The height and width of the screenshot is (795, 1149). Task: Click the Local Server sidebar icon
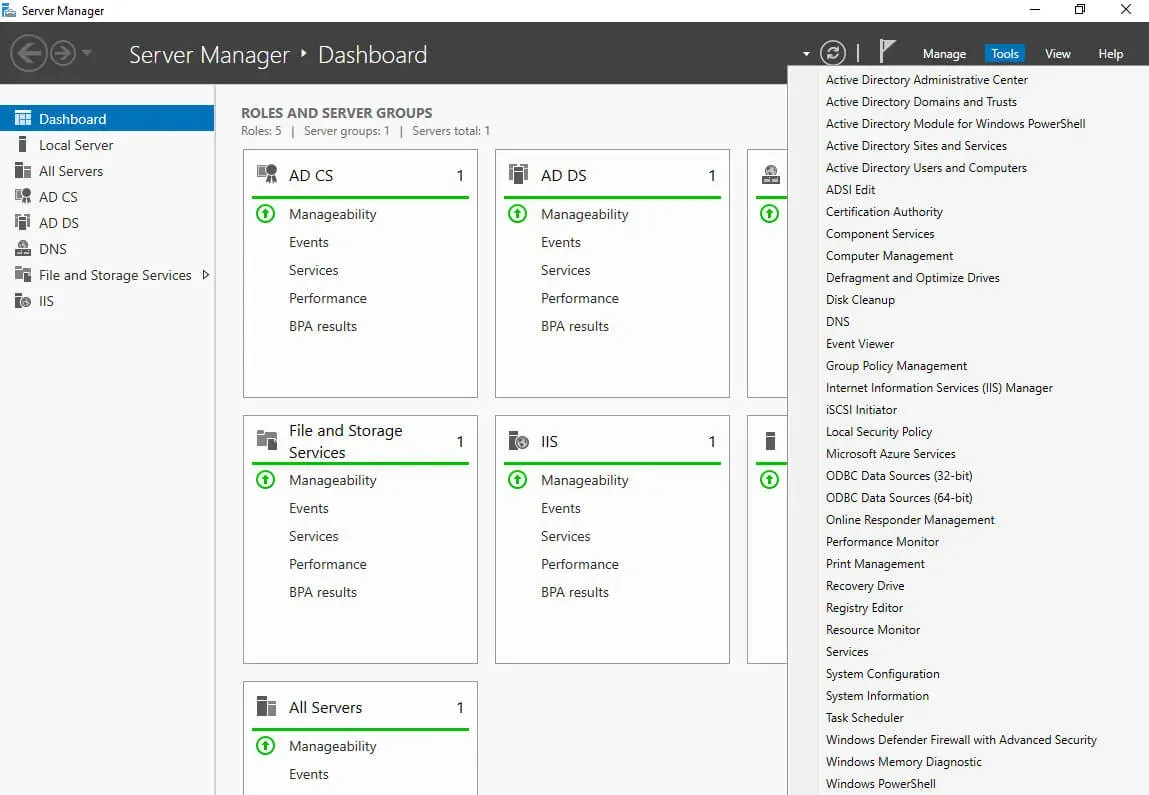click(x=23, y=144)
